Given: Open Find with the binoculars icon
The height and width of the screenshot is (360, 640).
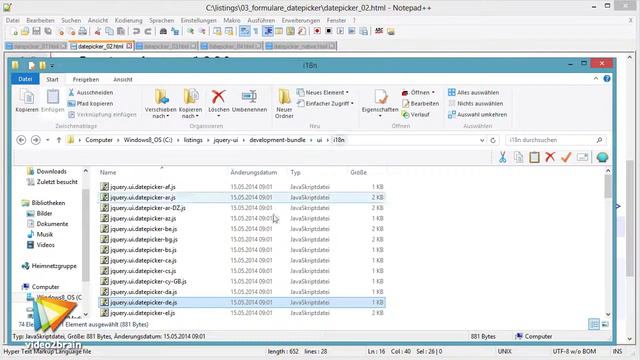Looking at the screenshot, I should 163,31.
